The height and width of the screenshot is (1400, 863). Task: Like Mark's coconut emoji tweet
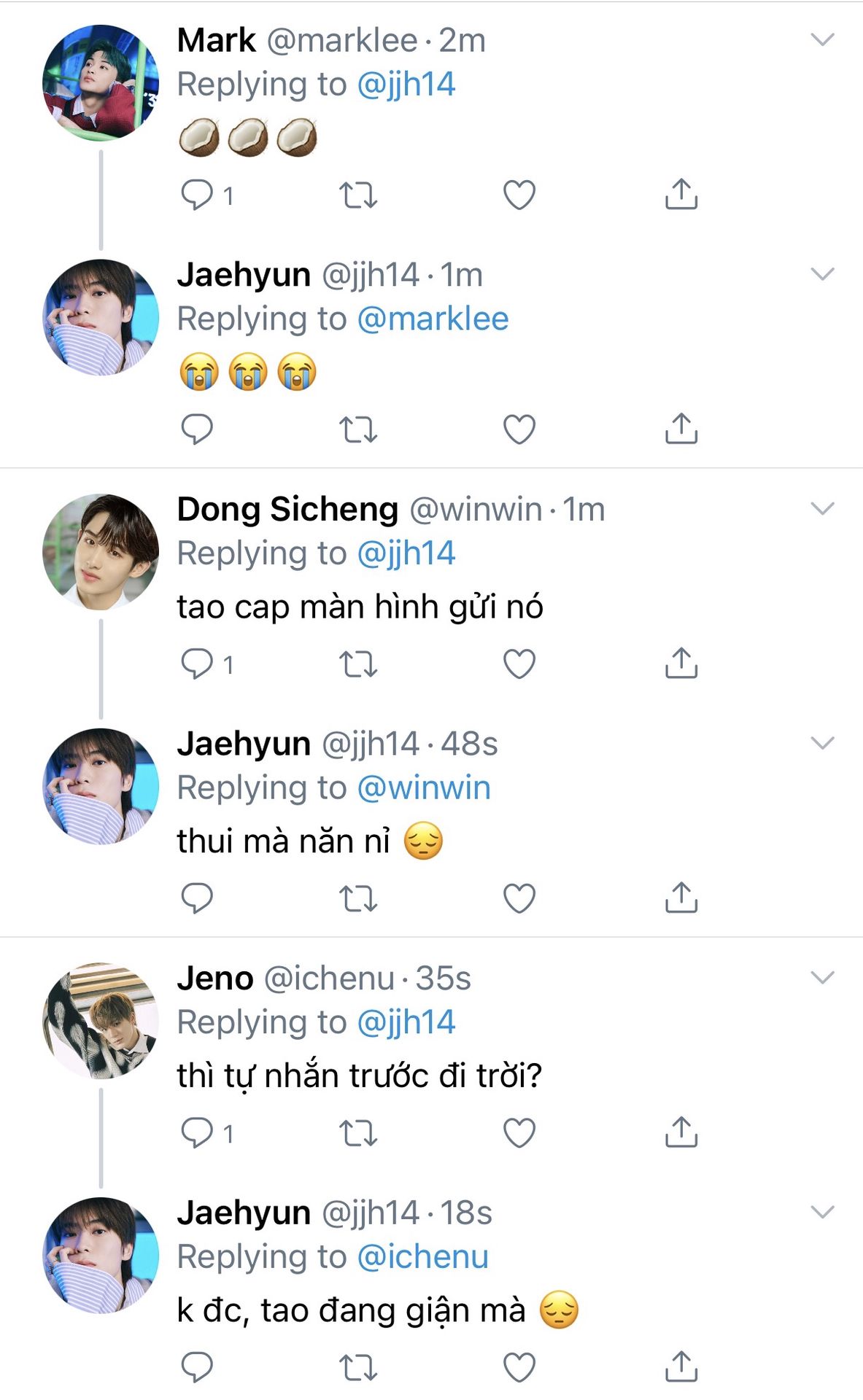tap(519, 195)
